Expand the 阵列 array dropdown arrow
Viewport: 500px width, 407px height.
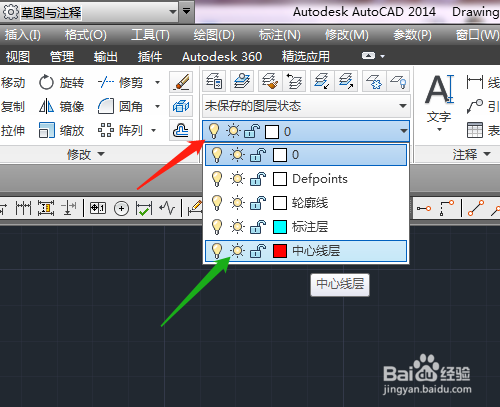coord(153,130)
